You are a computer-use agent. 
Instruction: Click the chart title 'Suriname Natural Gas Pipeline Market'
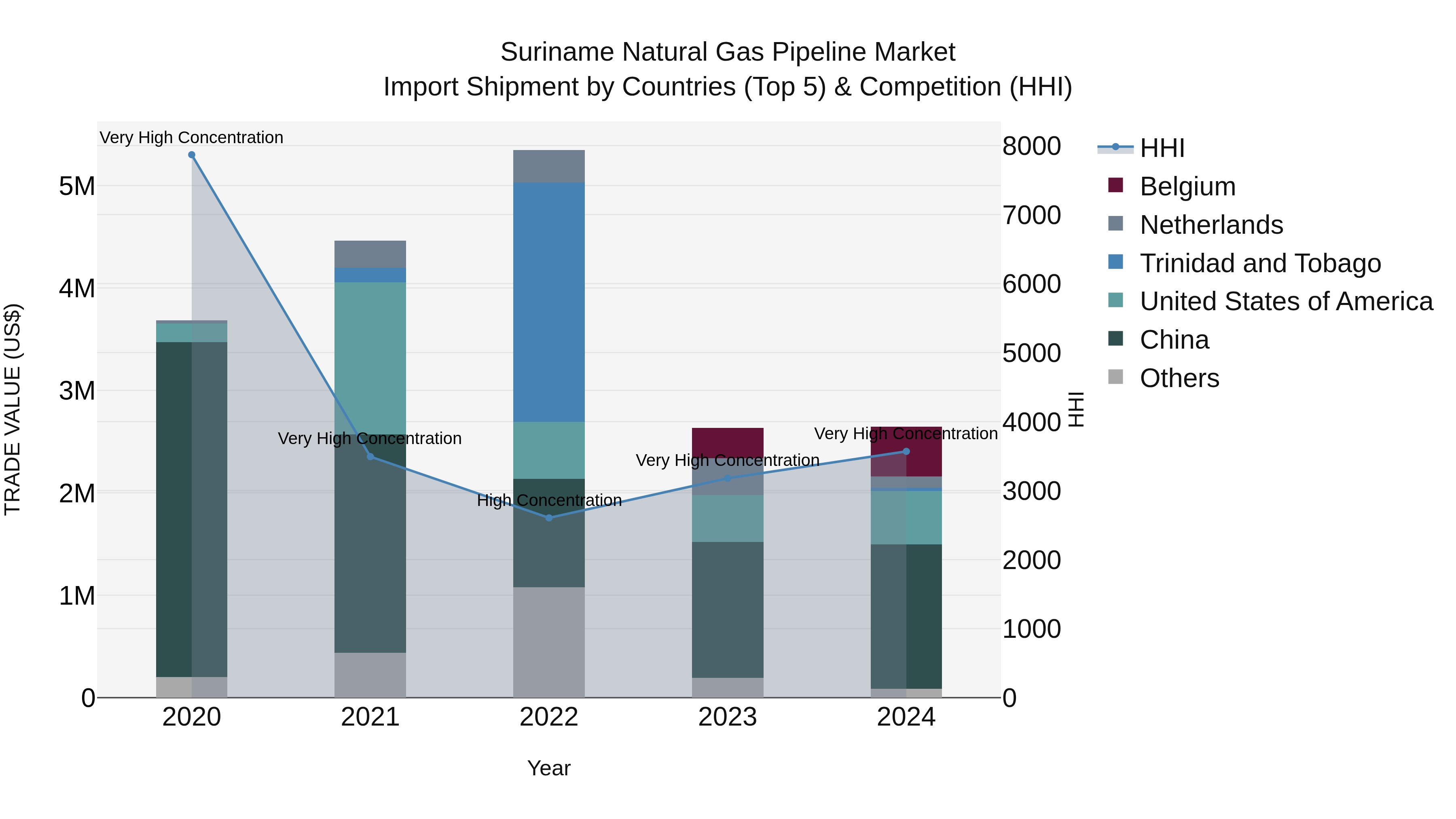point(728,52)
